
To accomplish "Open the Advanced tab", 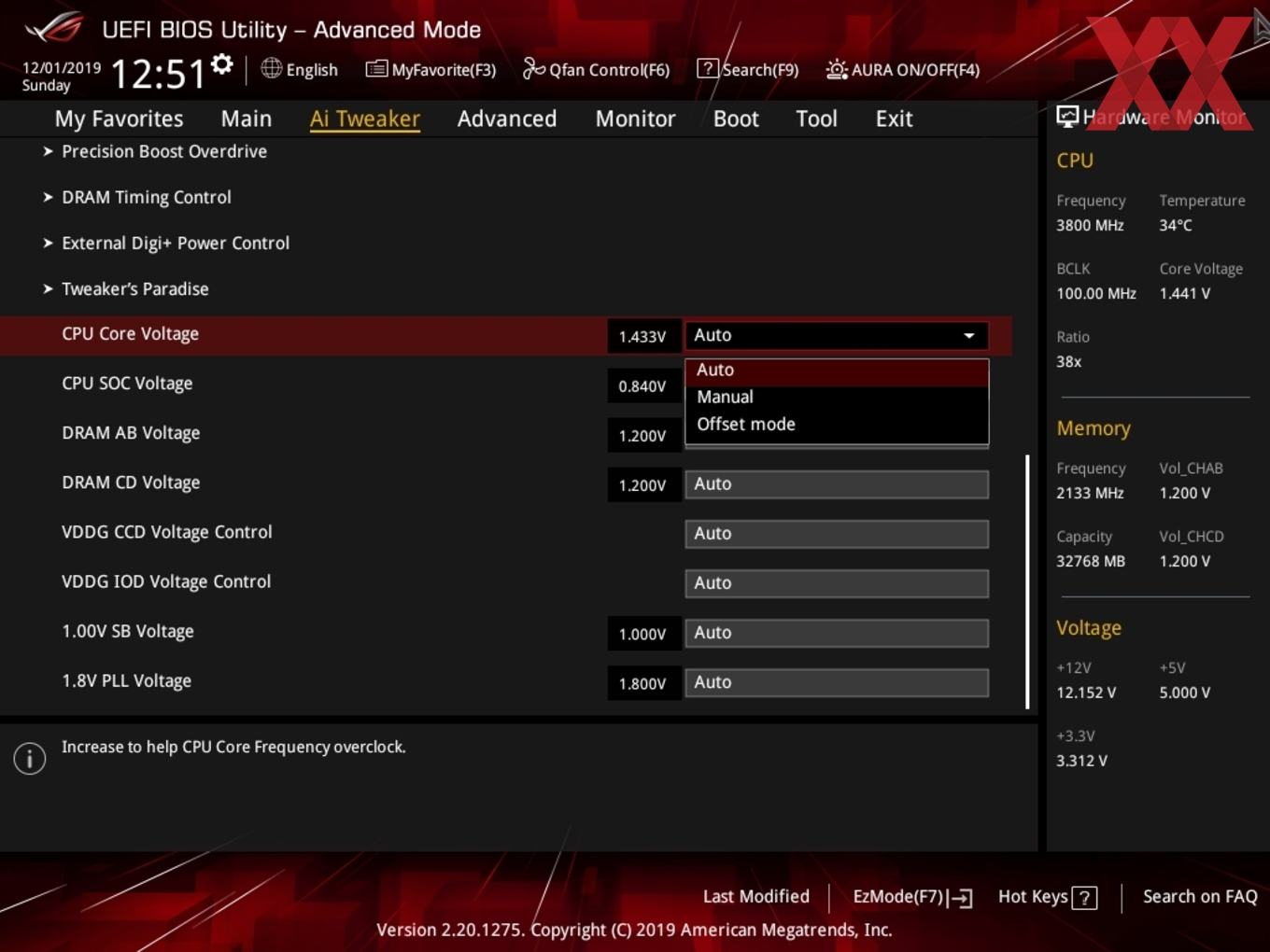I will point(507,119).
